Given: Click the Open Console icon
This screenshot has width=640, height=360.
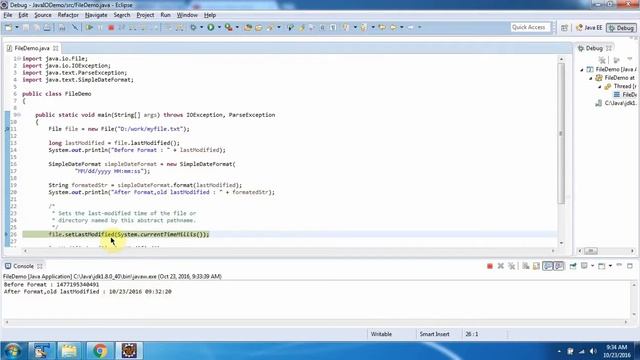Looking at the screenshot, I should click(x=602, y=266).
